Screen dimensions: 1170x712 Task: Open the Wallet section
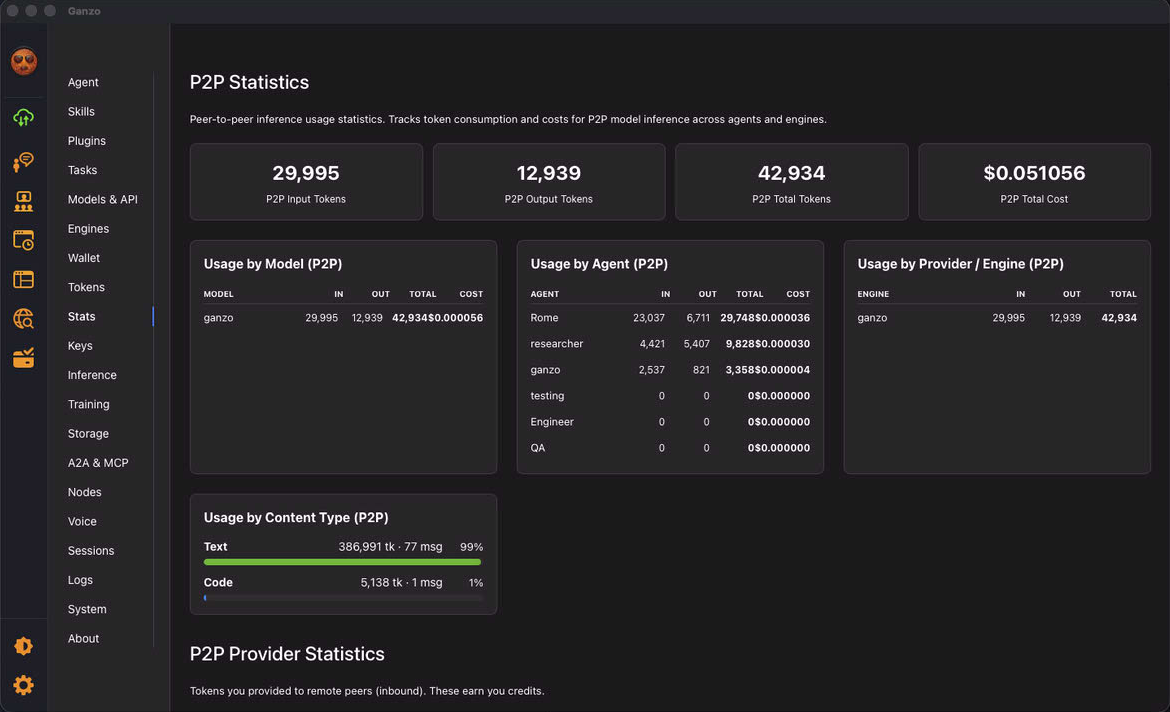84,257
